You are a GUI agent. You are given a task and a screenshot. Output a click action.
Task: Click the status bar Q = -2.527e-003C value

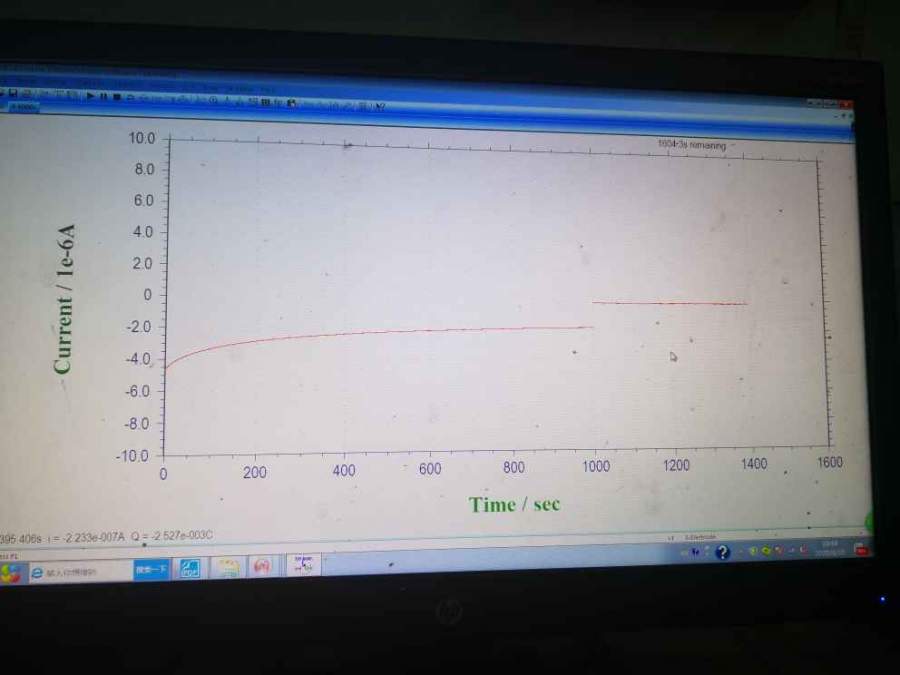point(172,536)
